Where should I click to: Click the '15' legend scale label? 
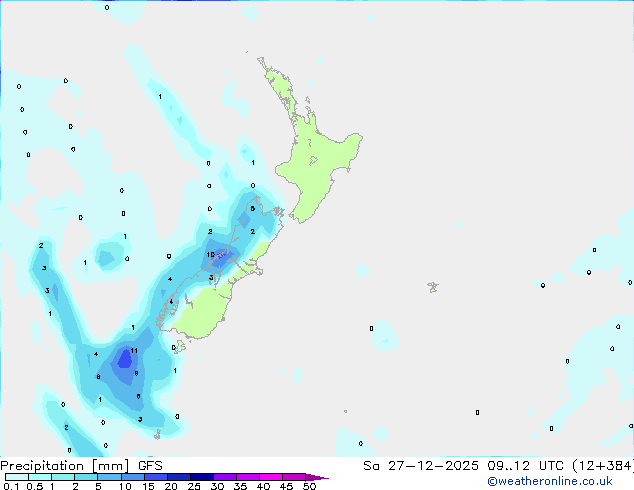tap(148, 486)
